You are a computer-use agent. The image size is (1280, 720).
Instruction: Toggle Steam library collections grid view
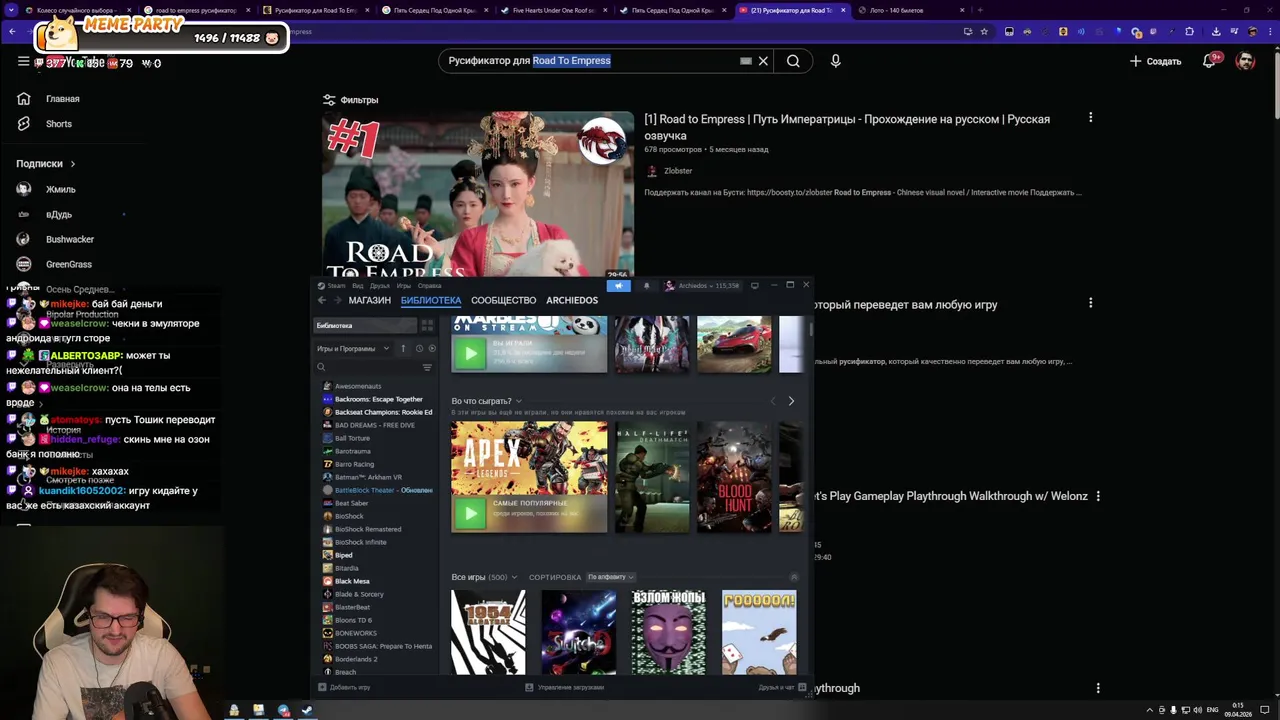pyautogui.click(x=427, y=326)
